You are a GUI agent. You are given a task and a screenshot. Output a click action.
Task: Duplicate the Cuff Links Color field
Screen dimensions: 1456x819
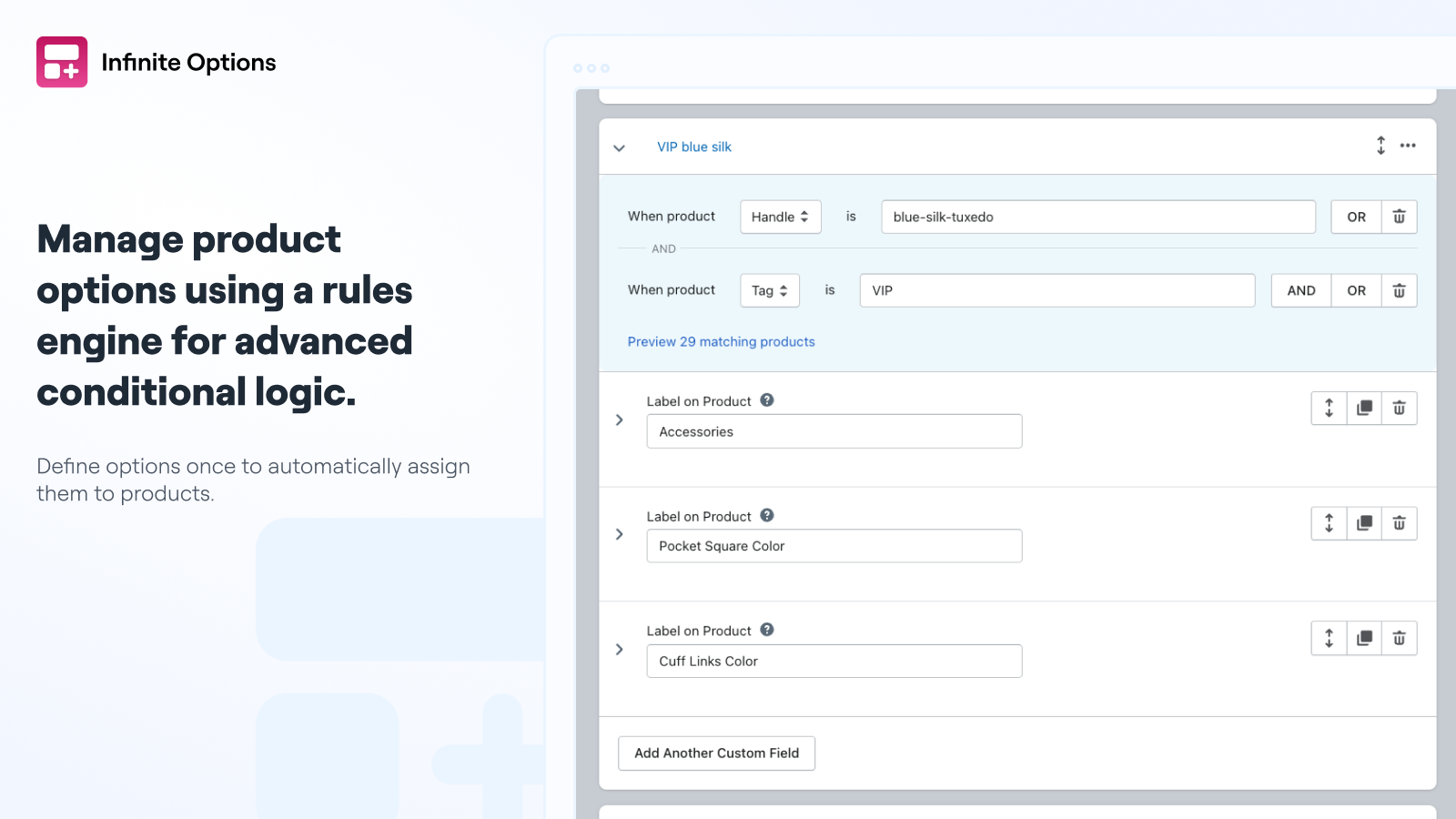tap(1363, 638)
